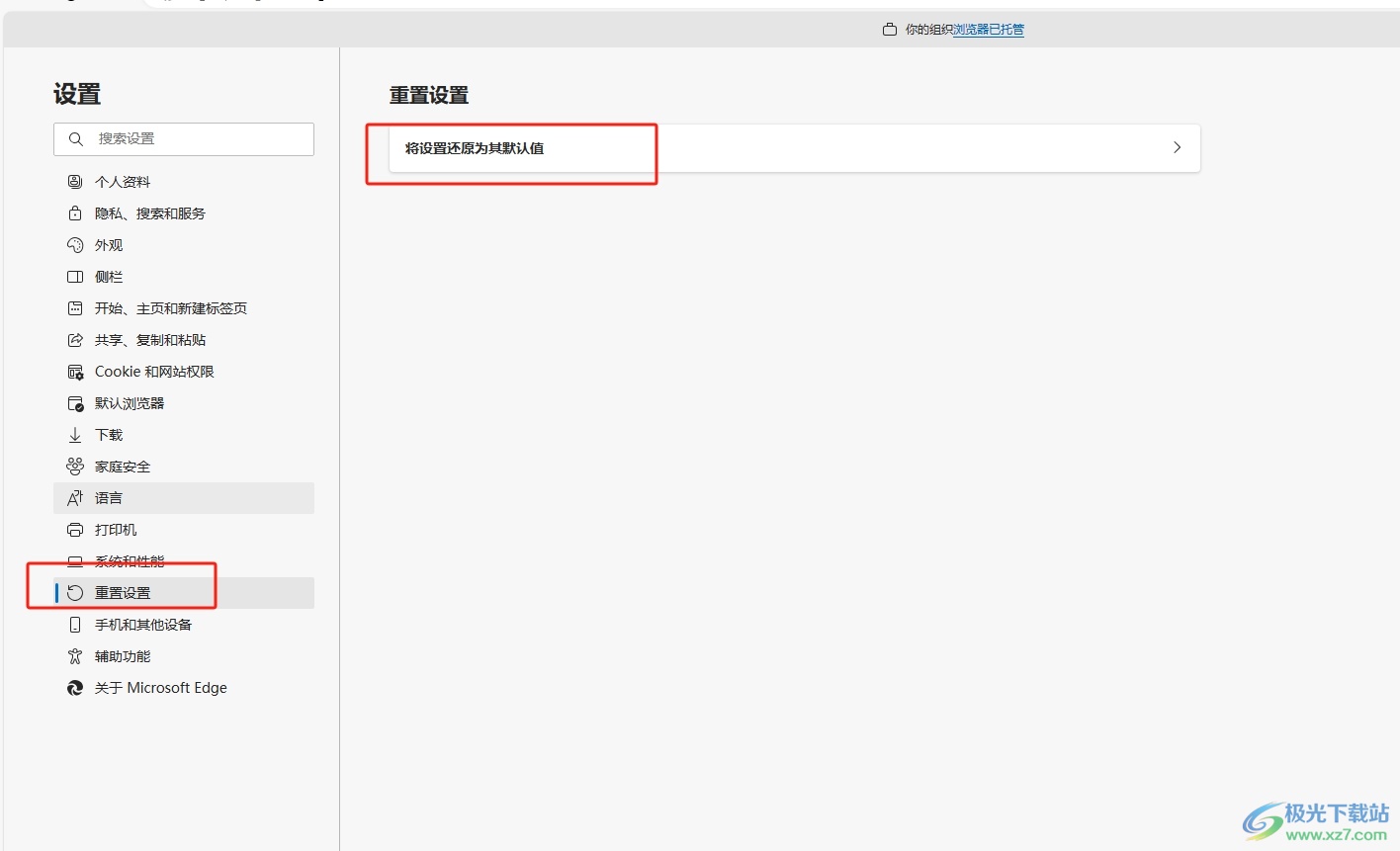Open 手机和其他设备 settings
1400x851 pixels.
184,625
